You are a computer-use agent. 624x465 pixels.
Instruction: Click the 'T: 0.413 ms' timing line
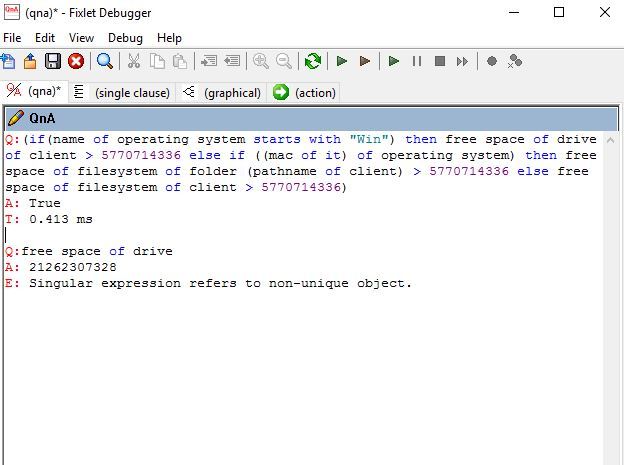(49, 219)
